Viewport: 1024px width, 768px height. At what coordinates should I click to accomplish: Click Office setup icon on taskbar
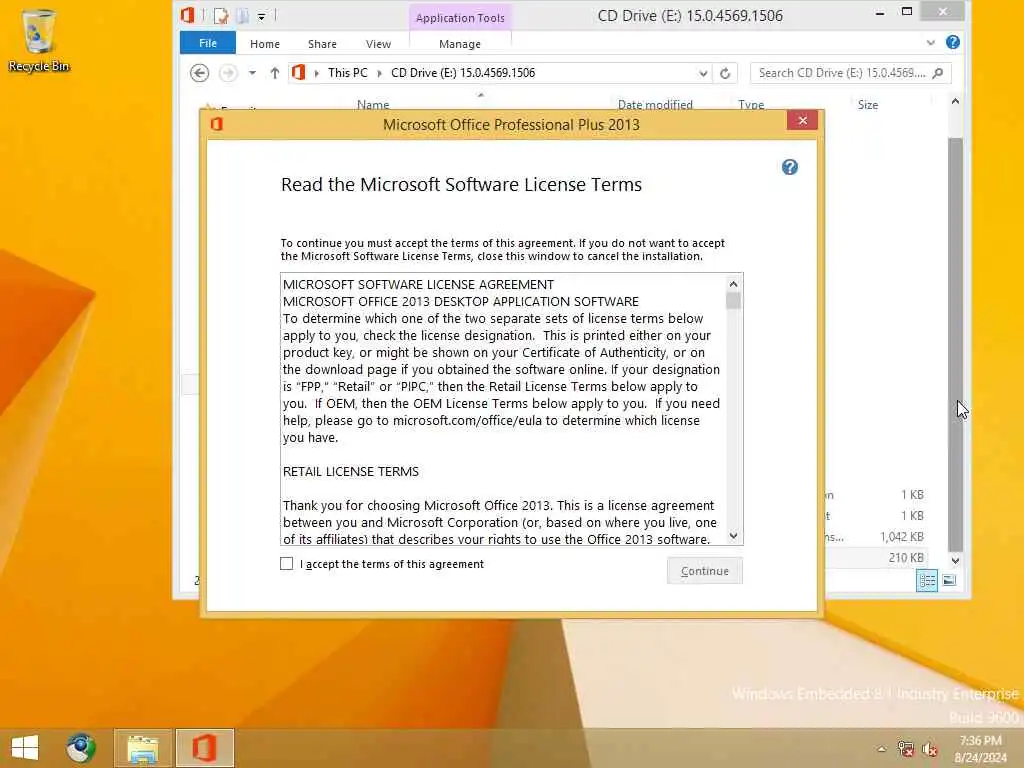[x=204, y=748]
